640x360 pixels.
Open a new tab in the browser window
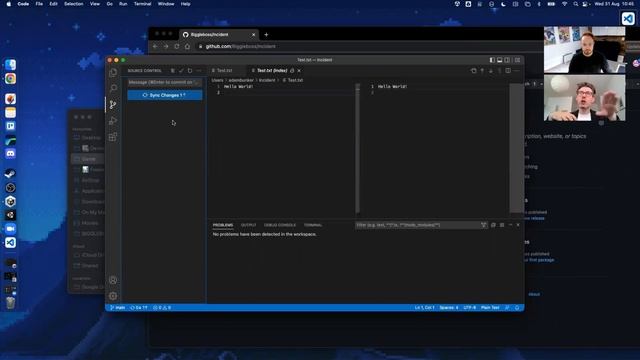(x=267, y=35)
